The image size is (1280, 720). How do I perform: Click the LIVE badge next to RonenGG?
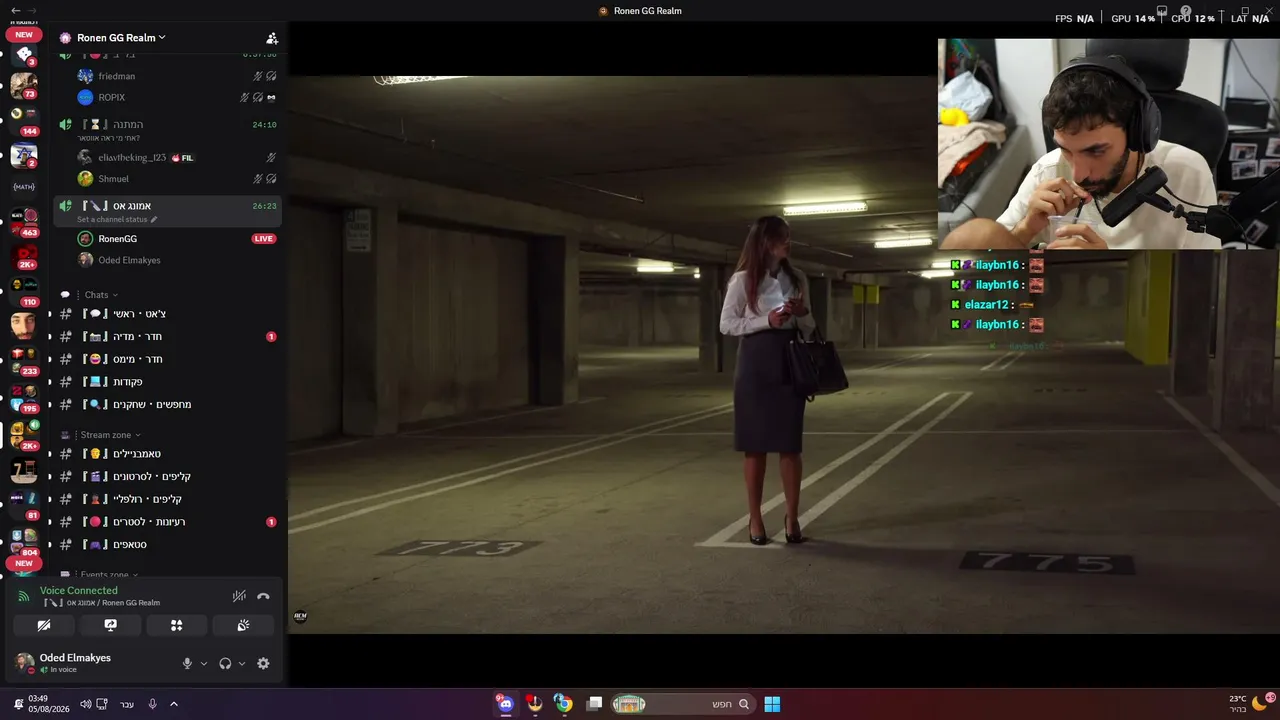(x=263, y=239)
